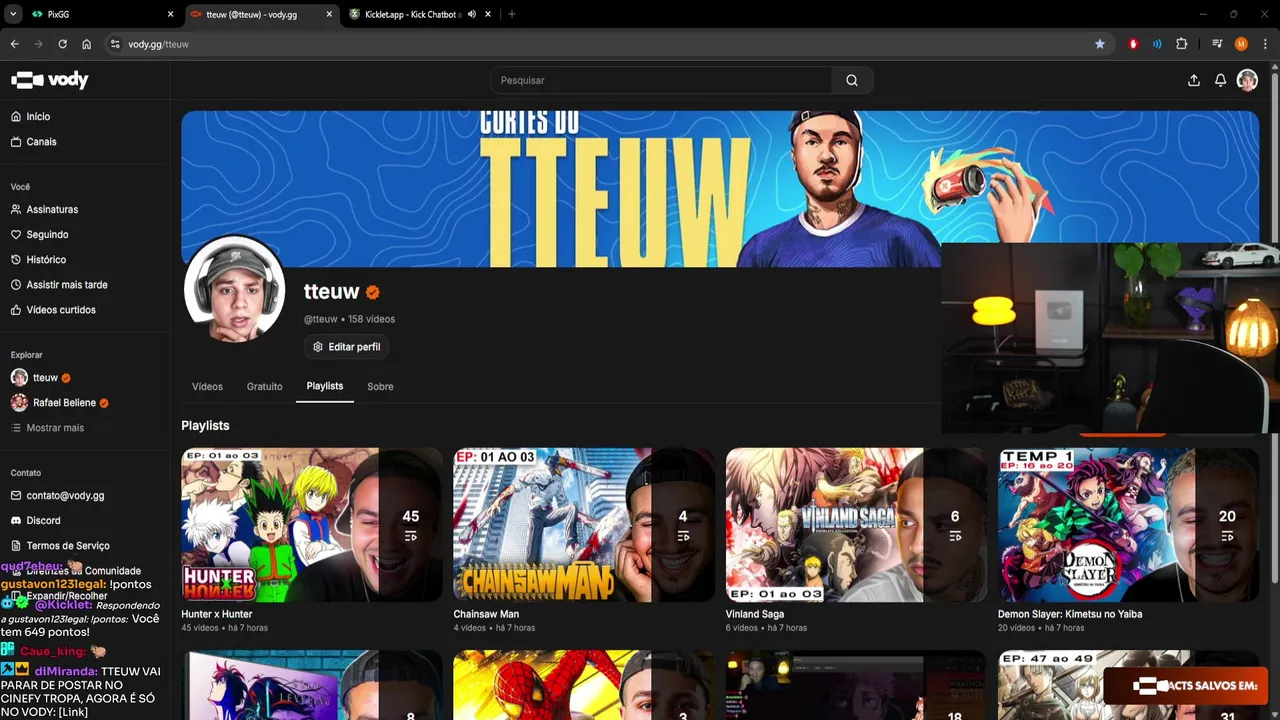Switch to the Gratuito tab
Image resolution: width=1280 pixels, height=720 pixels.
tap(265, 387)
